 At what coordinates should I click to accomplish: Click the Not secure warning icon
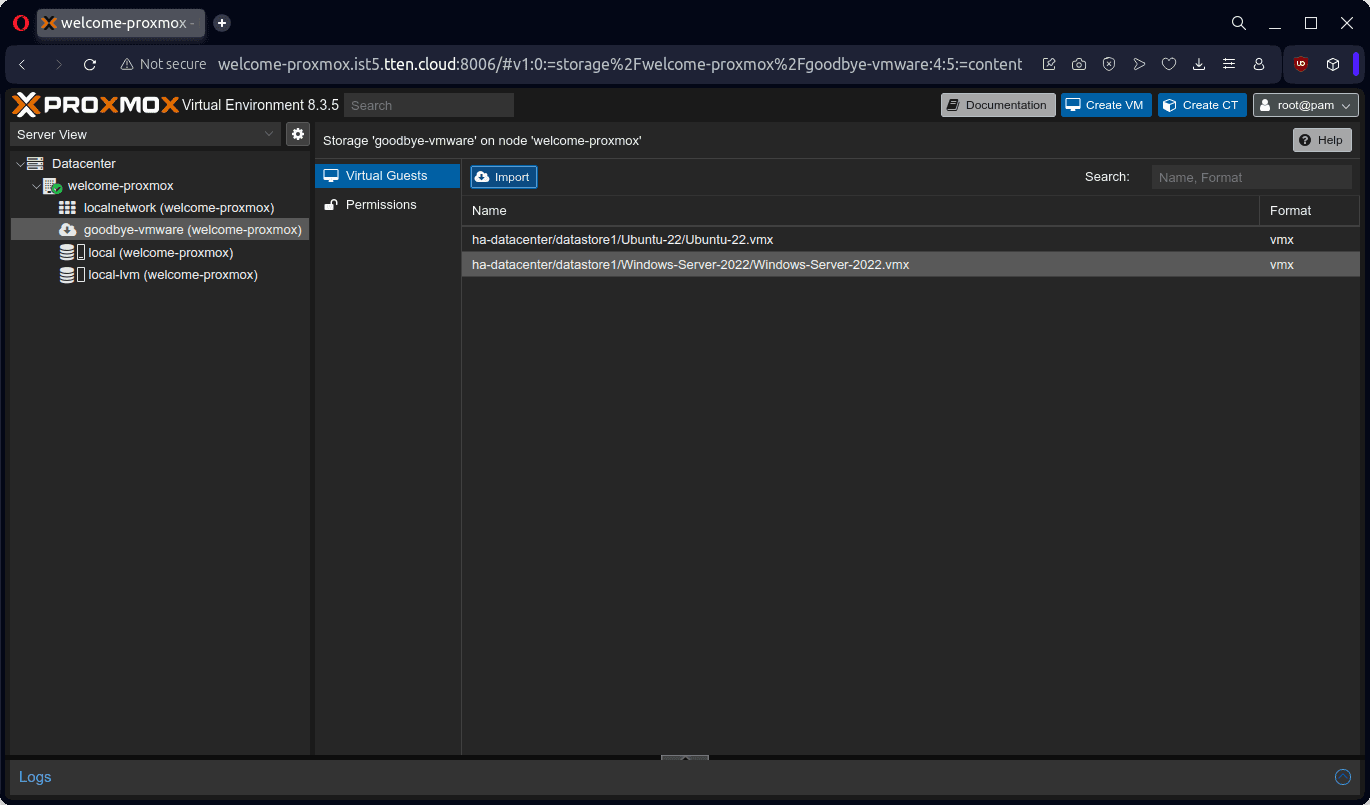pos(127,64)
